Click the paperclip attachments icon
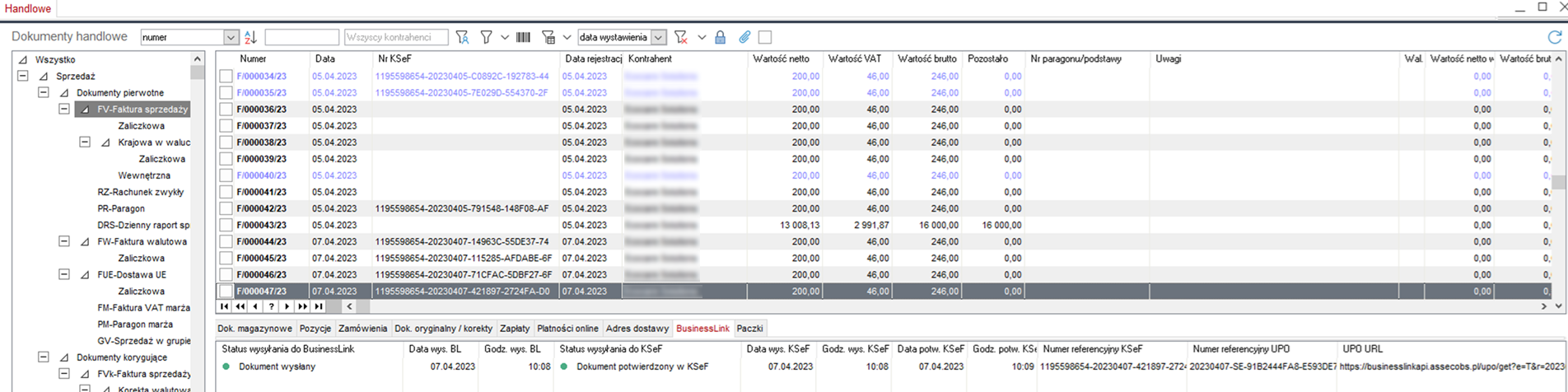The width and height of the screenshot is (1568, 392). click(744, 37)
